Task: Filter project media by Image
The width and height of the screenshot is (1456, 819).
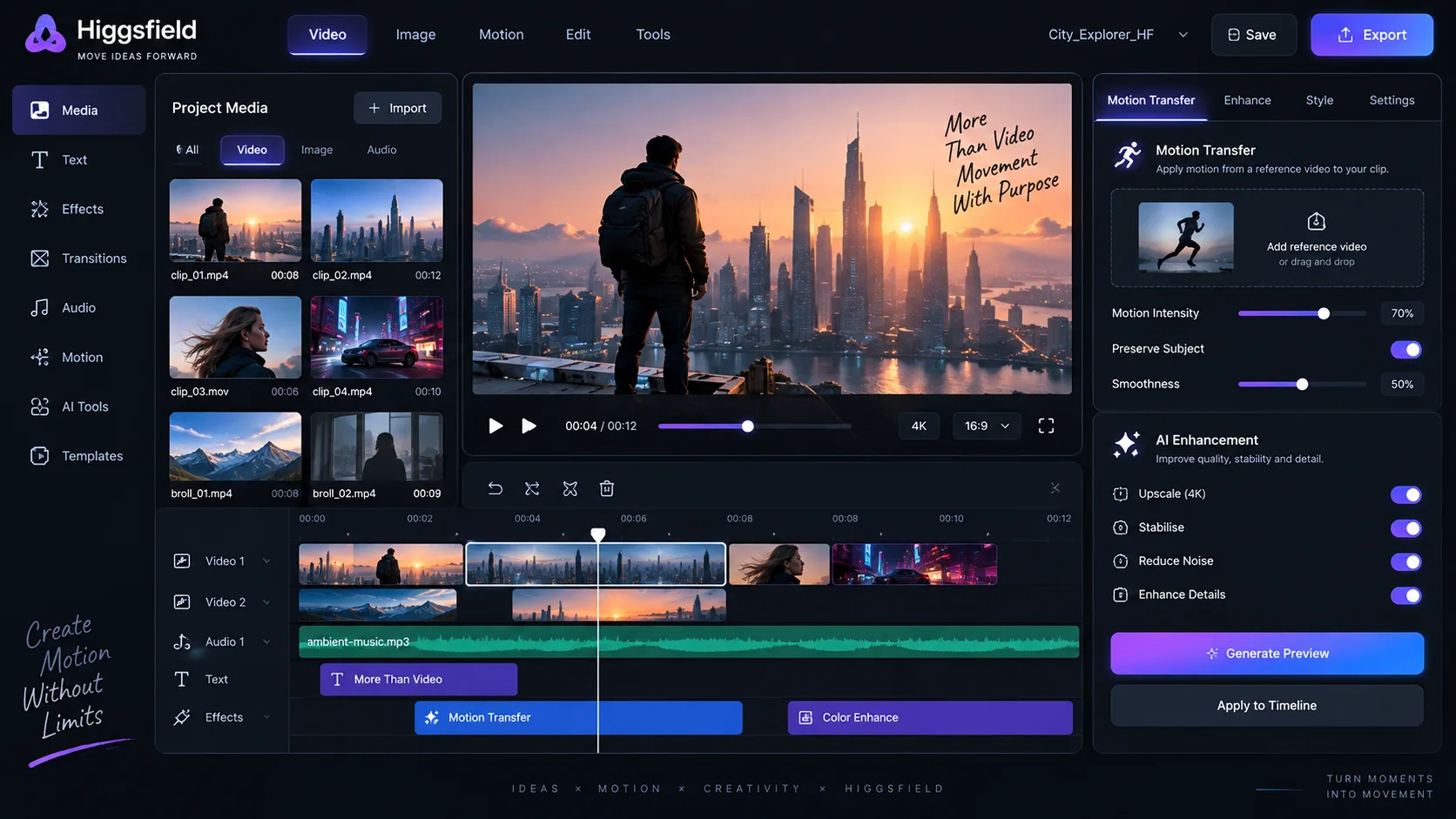Action: pos(317,150)
